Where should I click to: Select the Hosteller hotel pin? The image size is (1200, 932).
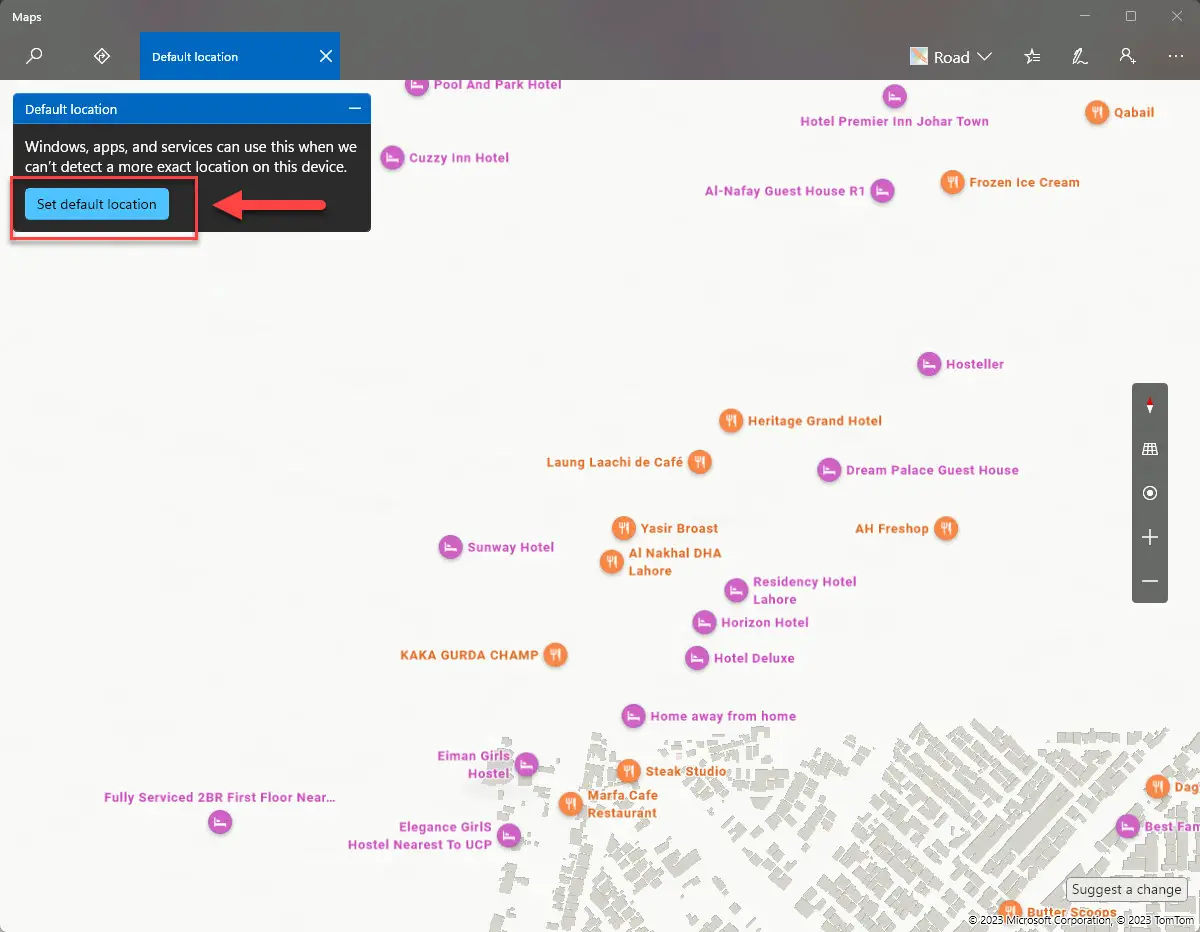click(x=929, y=364)
